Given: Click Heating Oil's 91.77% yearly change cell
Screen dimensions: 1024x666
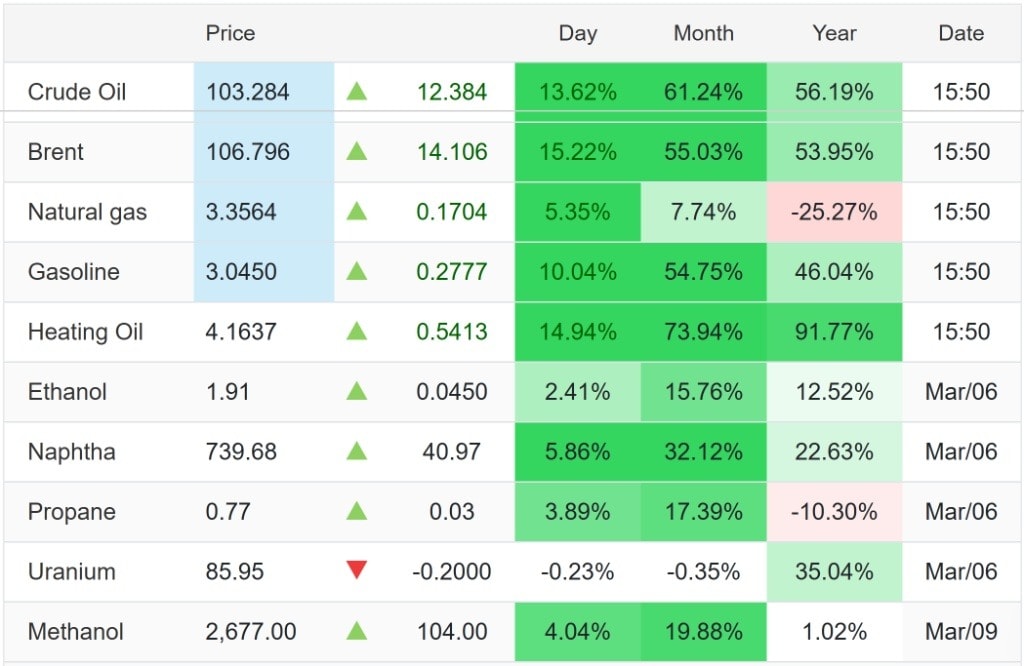Looking at the screenshot, I should (x=834, y=332).
